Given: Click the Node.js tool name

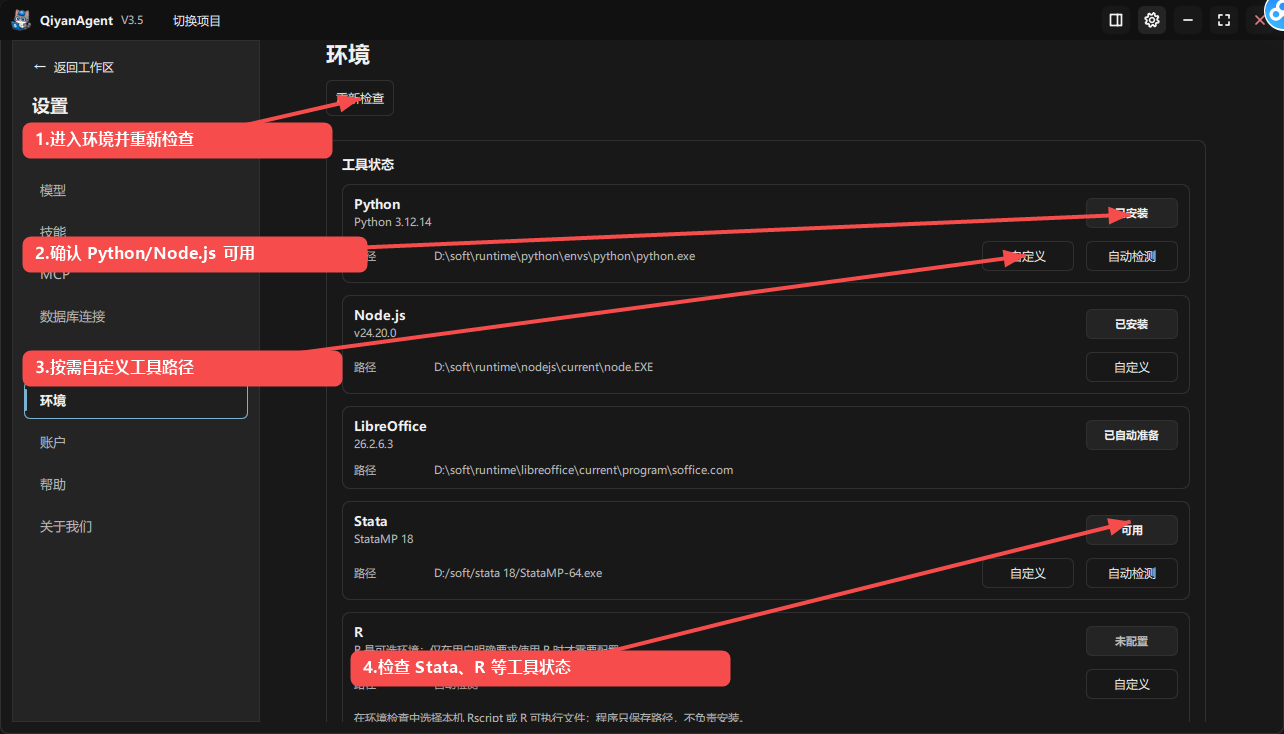Looking at the screenshot, I should 380,315.
